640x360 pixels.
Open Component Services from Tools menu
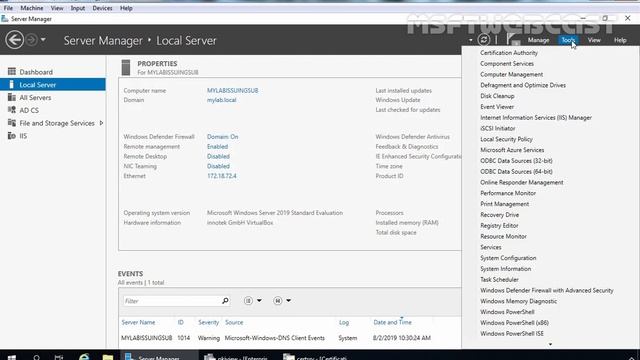click(507, 64)
